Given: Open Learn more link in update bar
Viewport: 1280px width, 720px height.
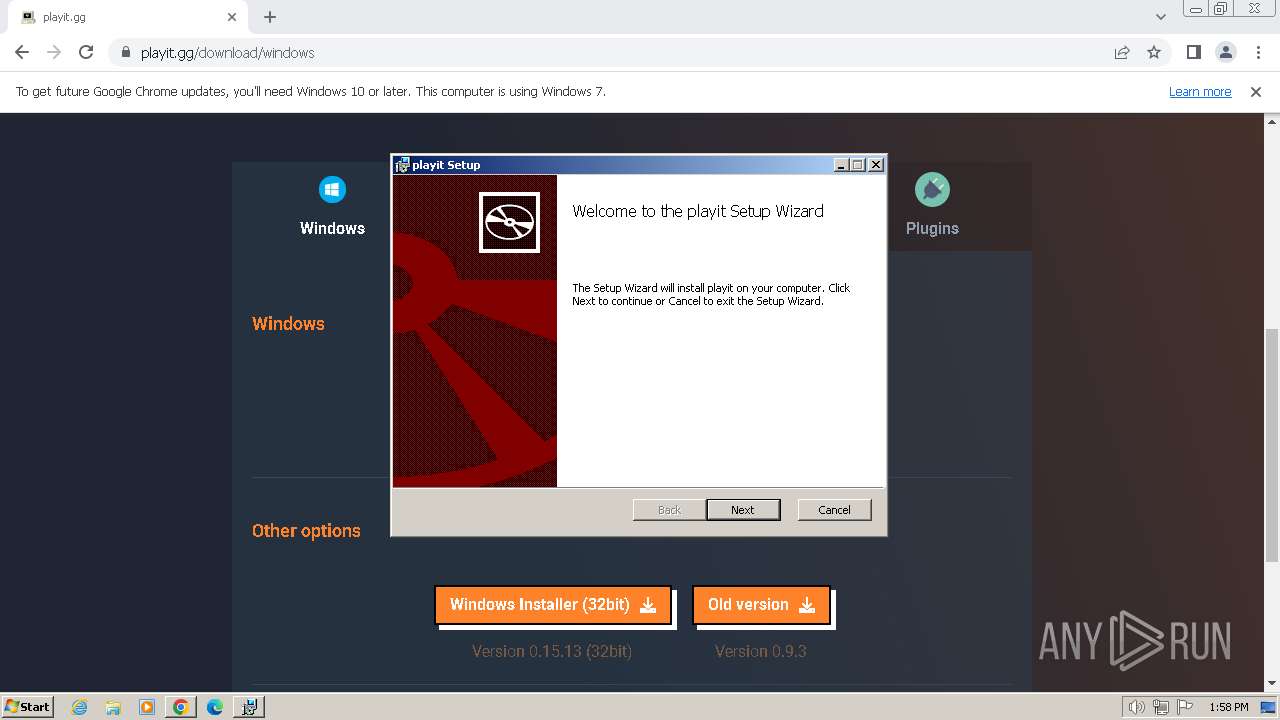Looking at the screenshot, I should (1200, 92).
